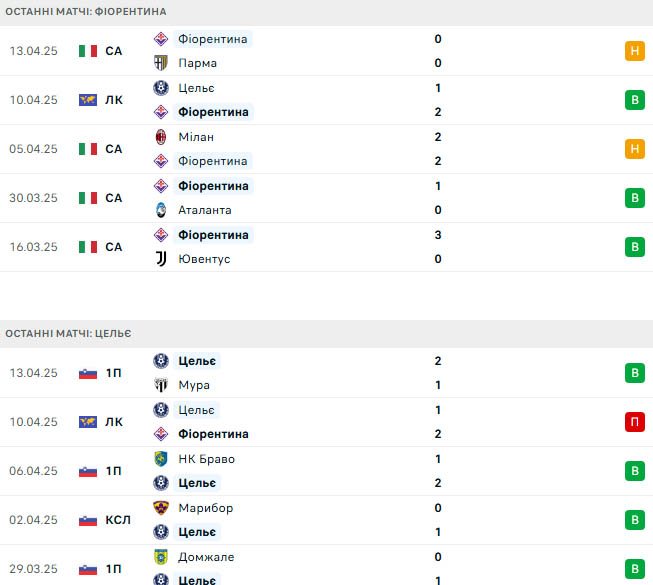Click the Italian flag on 13.04.25 row
The height and width of the screenshot is (585, 653).
[88, 51]
